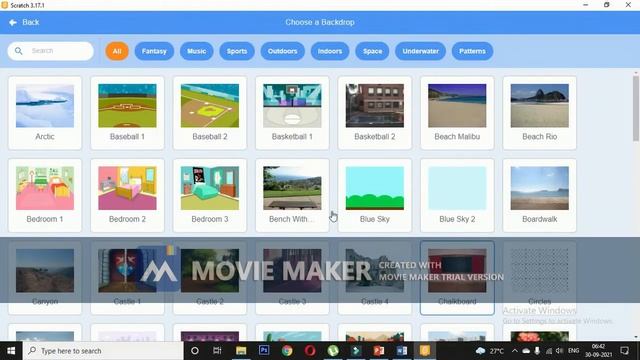
Task: Open the volume control tray icon
Action: [560, 351]
